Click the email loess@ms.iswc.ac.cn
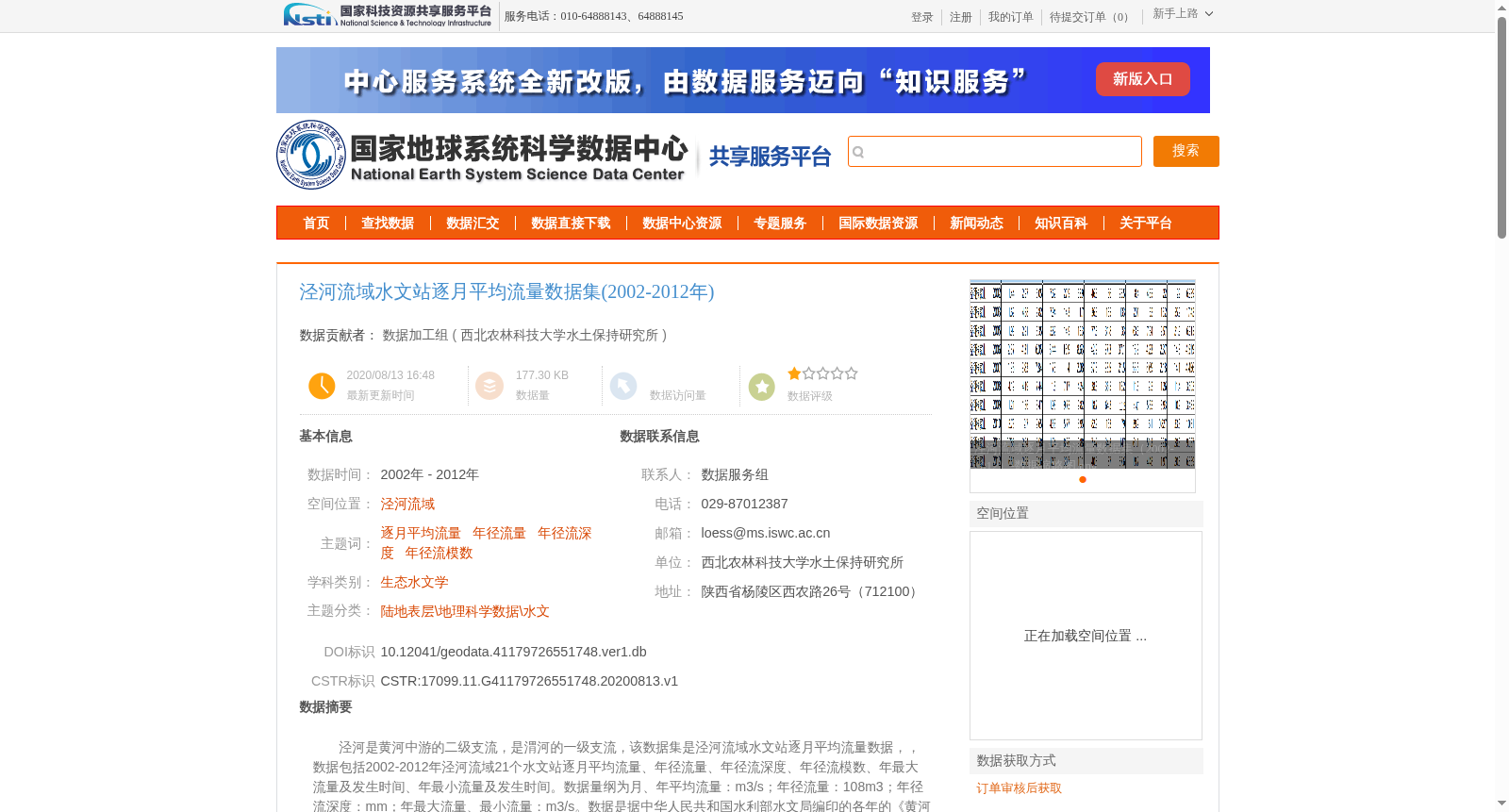 [x=766, y=534]
